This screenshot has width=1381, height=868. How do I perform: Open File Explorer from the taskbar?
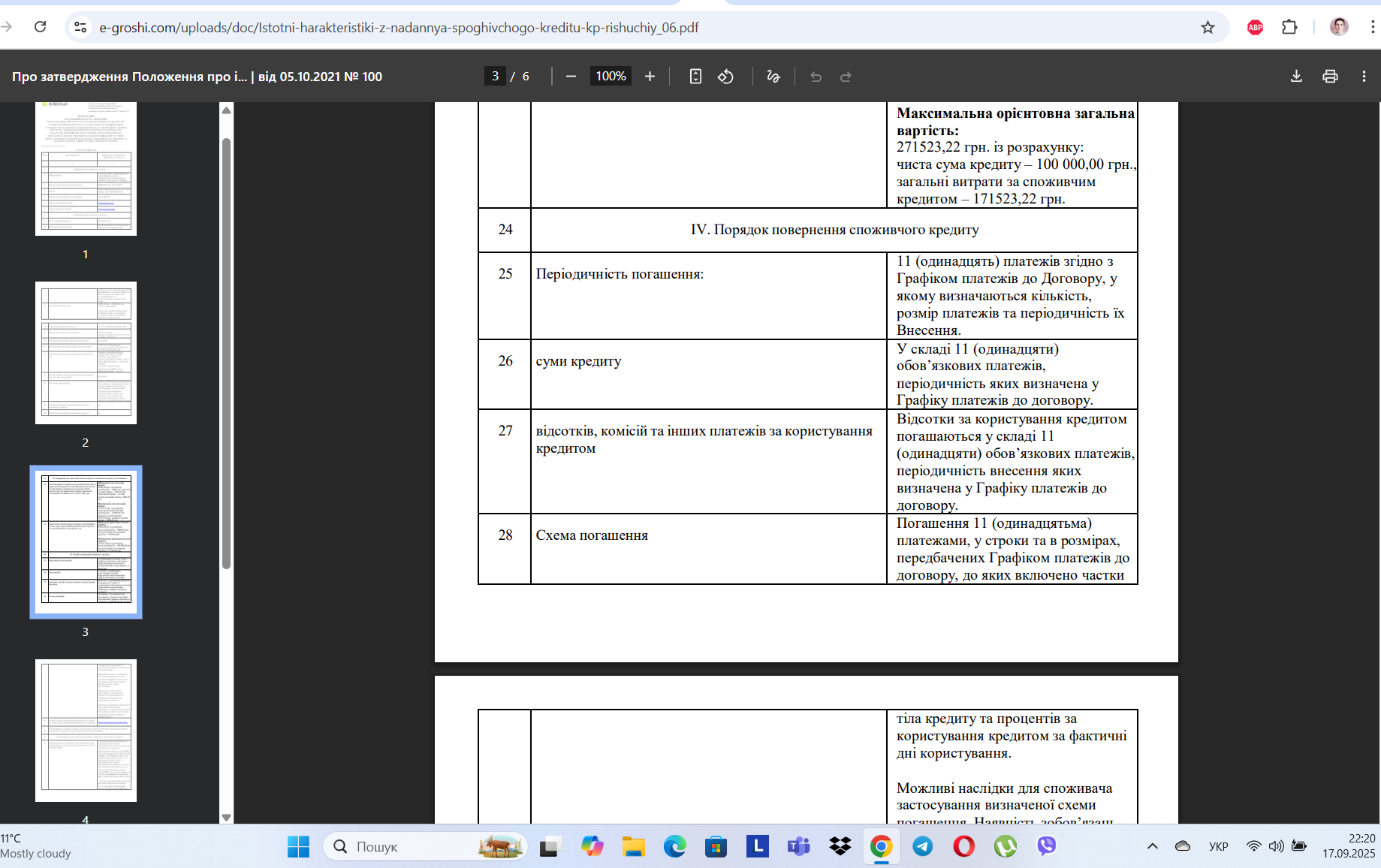coord(633,846)
